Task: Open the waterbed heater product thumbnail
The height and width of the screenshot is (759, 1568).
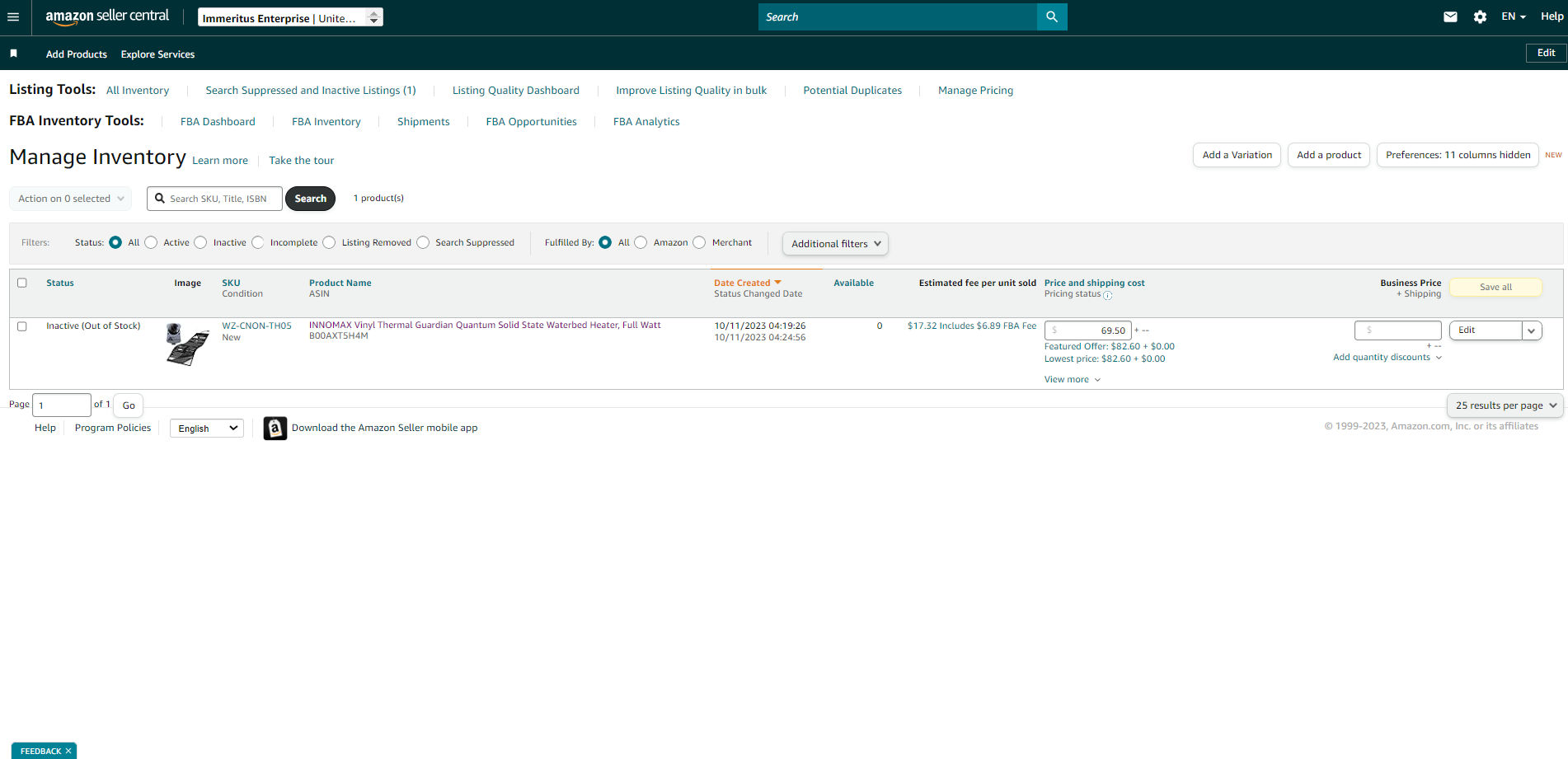Action: click(x=187, y=344)
